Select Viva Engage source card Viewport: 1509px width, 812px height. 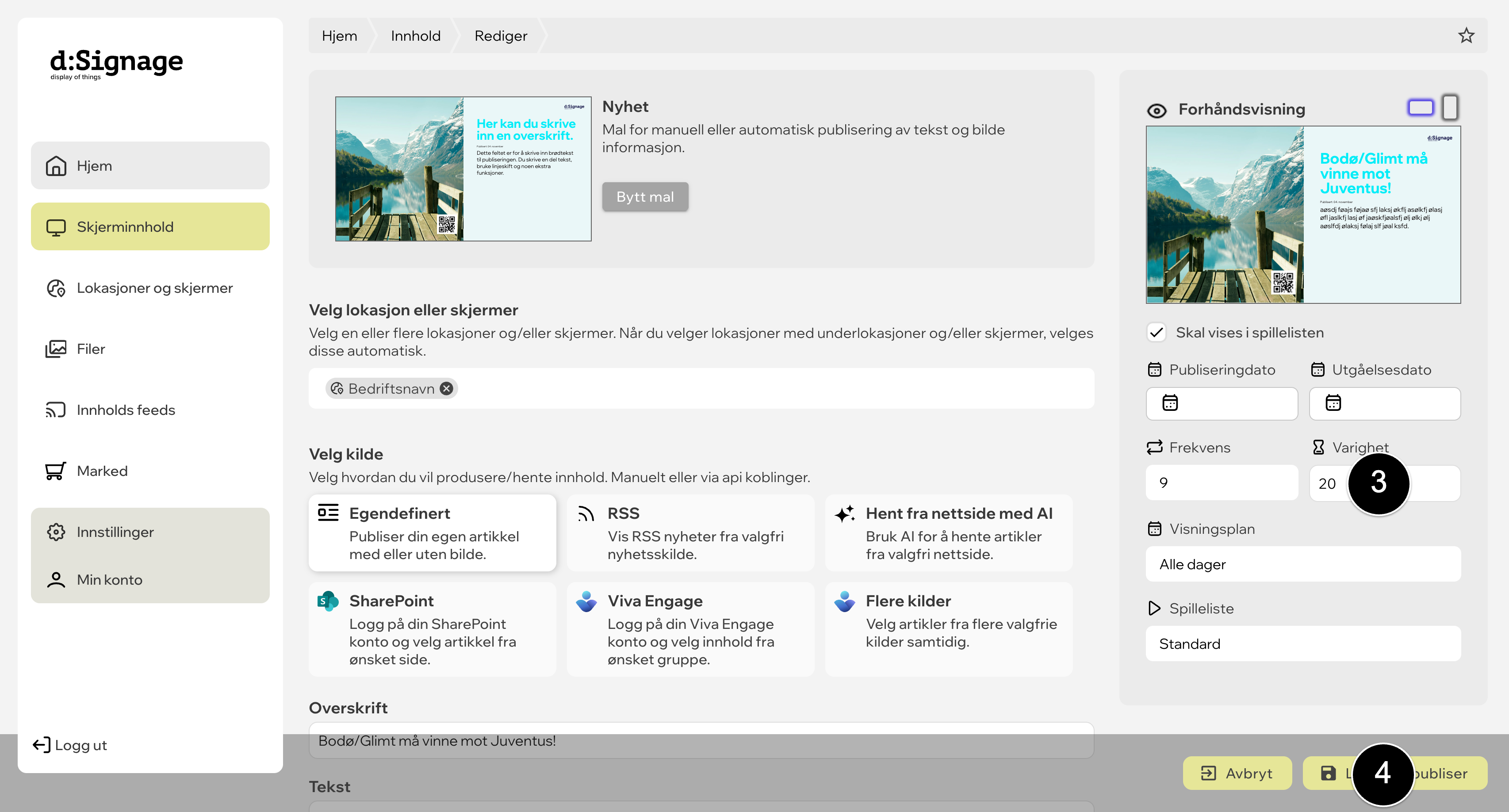(x=691, y=630)
